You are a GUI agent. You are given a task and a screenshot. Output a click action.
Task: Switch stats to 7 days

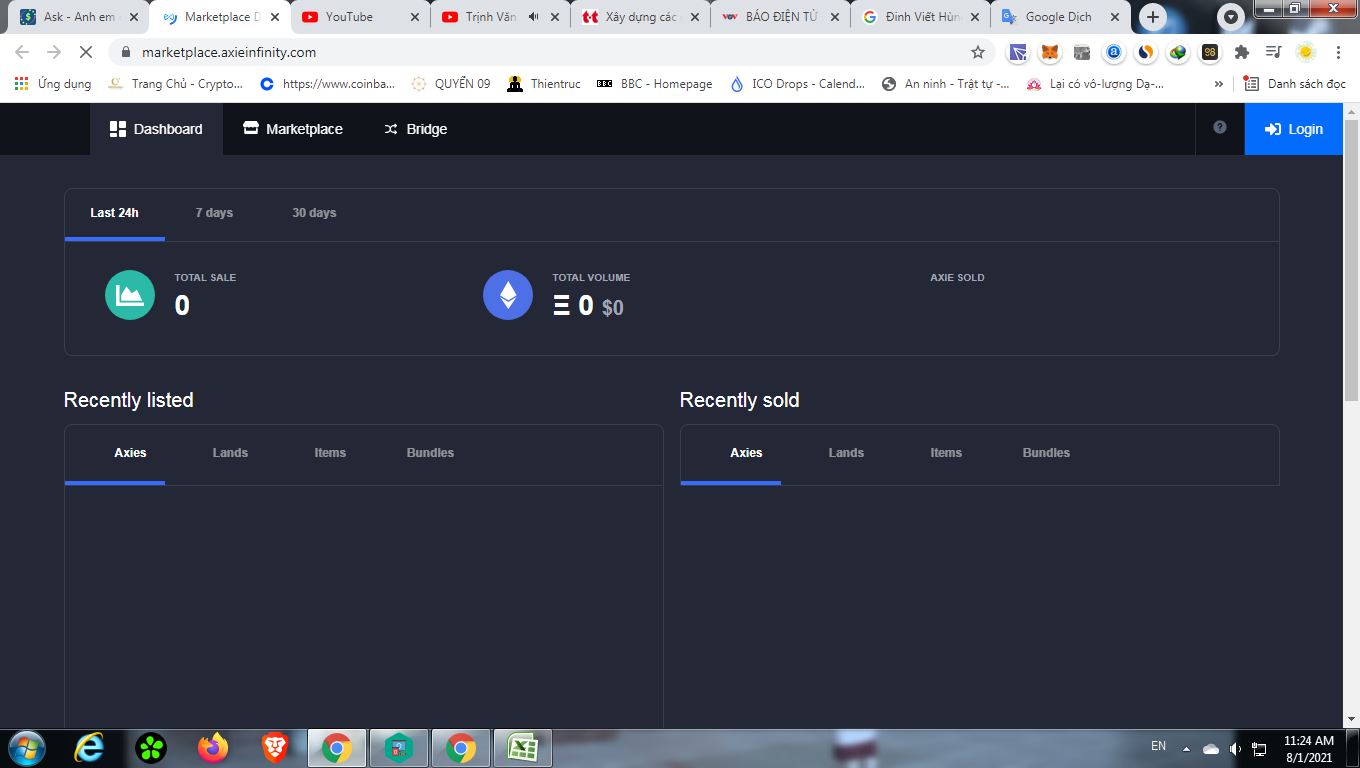[x=214, y=213]
